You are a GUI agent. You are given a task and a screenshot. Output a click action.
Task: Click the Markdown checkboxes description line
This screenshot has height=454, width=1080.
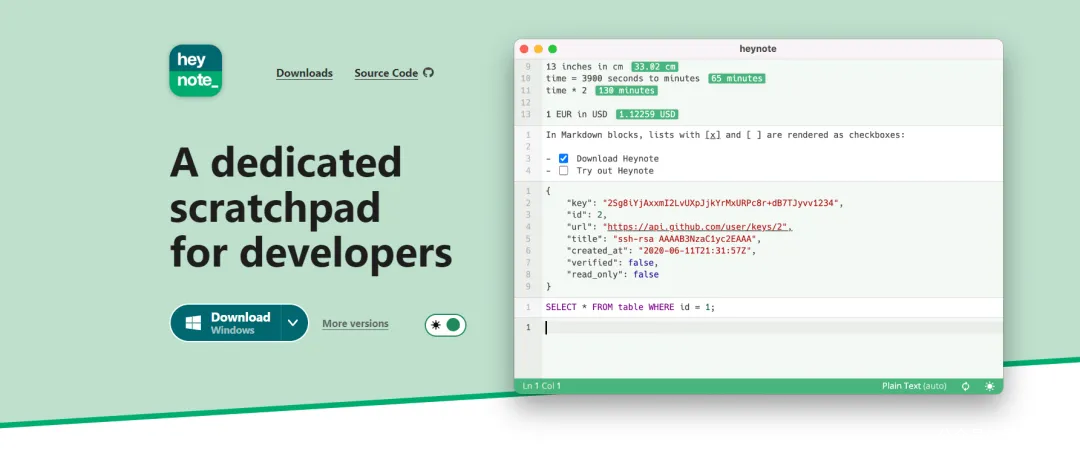[725, 135]
